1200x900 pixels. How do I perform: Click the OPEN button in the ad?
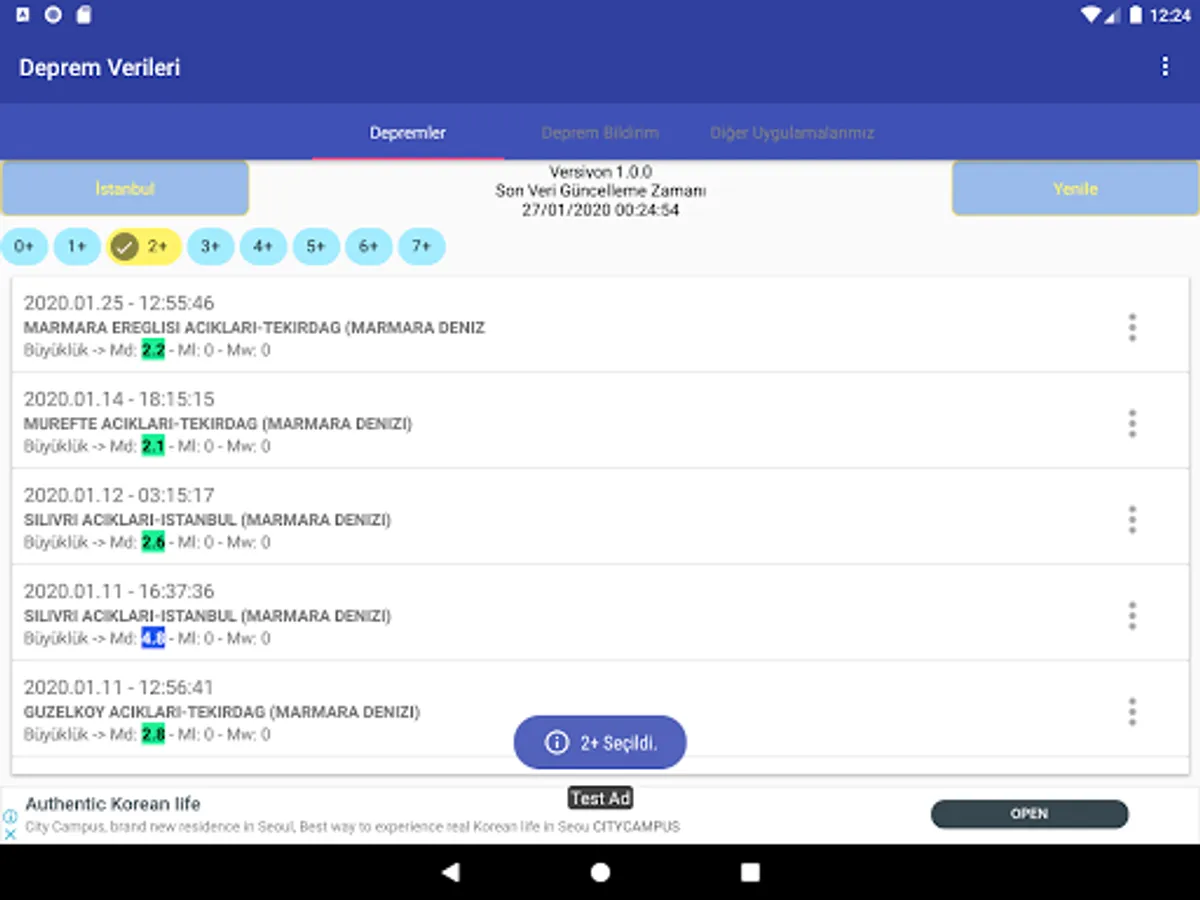1029,814
